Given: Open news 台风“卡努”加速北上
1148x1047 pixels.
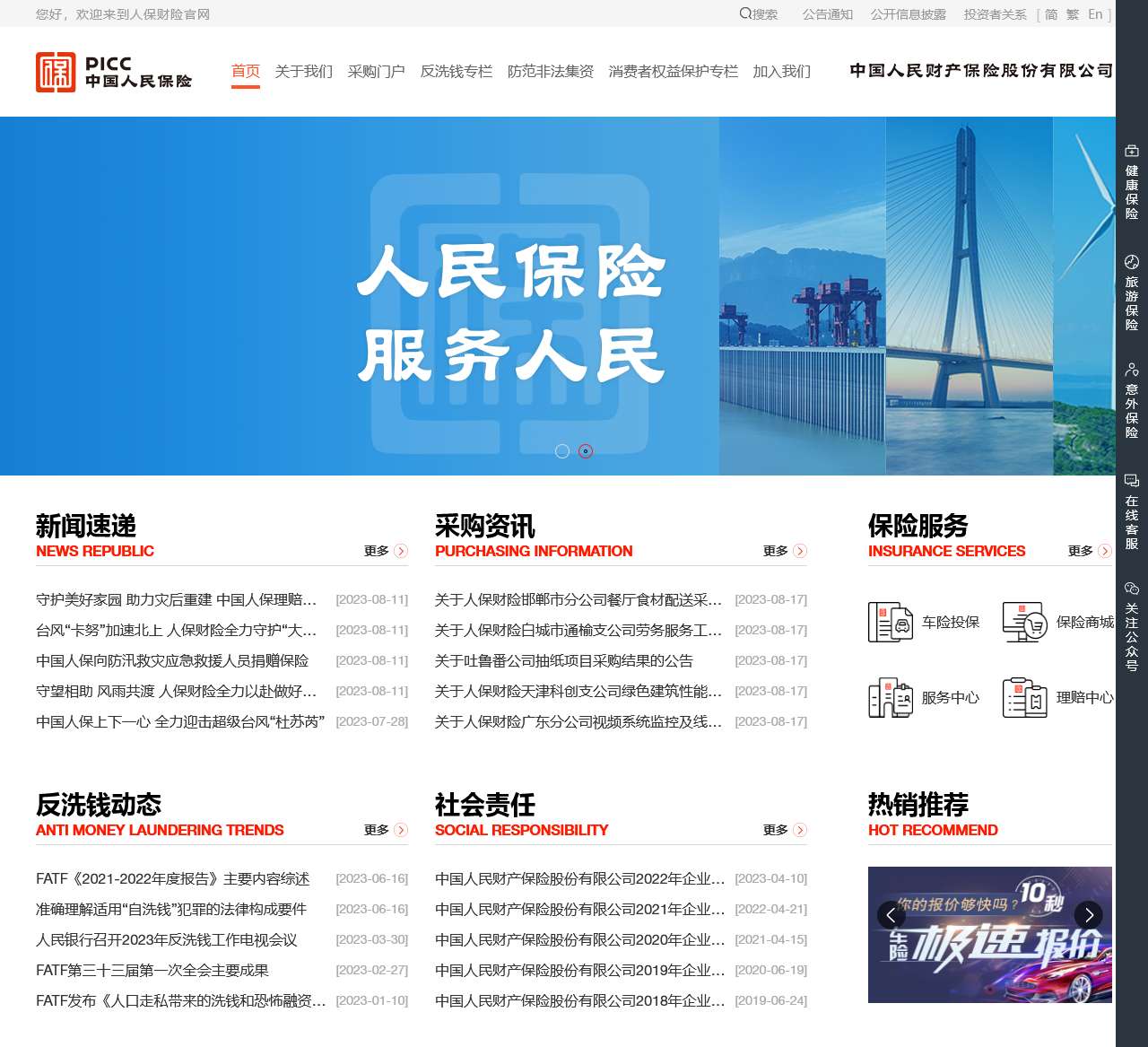Looking at the screenshot, I should click(x=177, y=630).
